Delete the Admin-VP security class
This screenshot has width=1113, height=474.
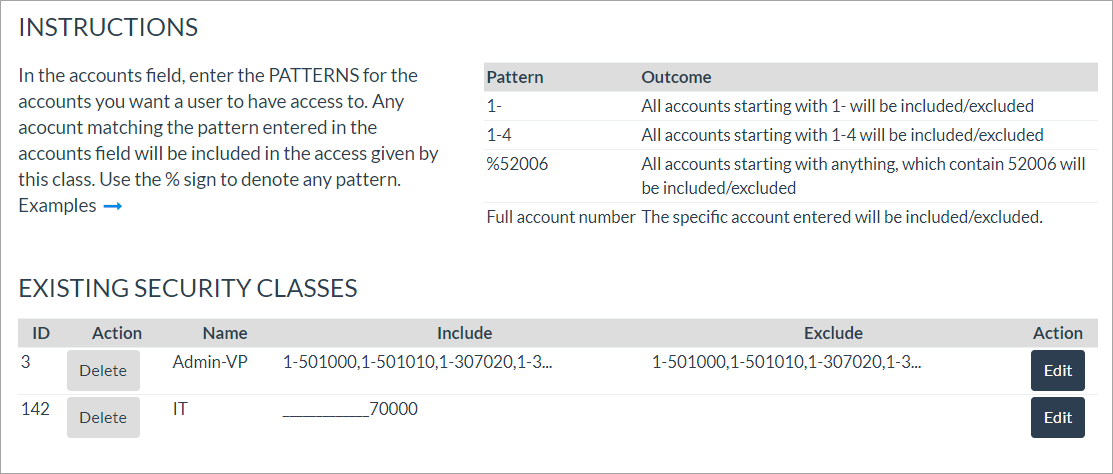103,370
